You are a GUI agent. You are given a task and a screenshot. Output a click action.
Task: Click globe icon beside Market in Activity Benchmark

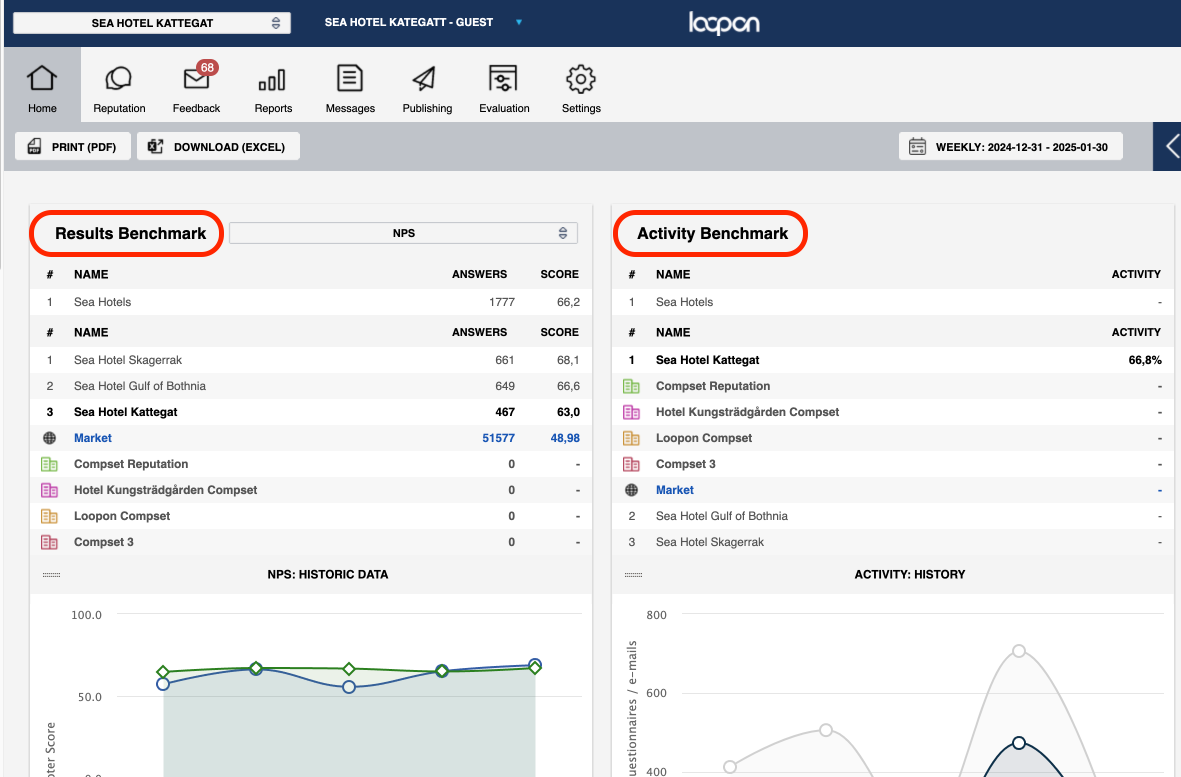coord(632,490)
